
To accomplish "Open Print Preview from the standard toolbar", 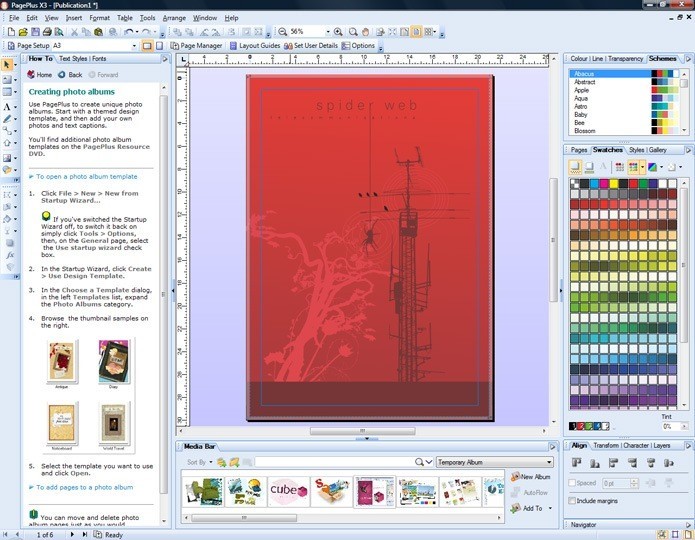I will click(x=59, y=31).
